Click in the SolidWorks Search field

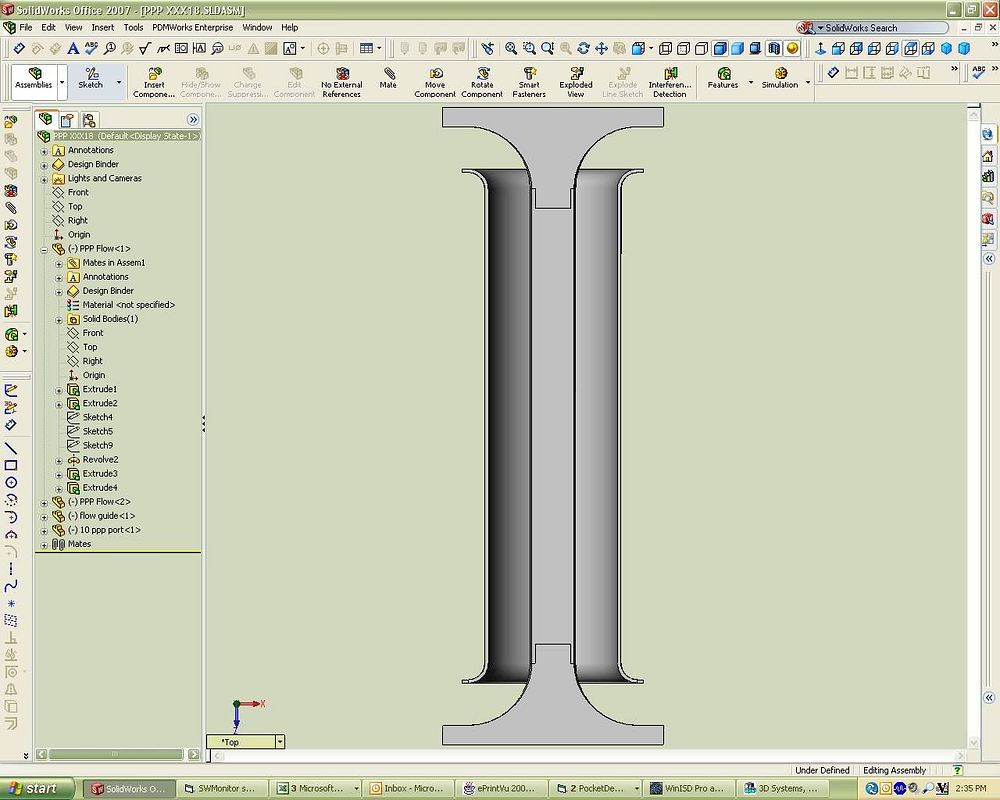click(x=886, y=27)
